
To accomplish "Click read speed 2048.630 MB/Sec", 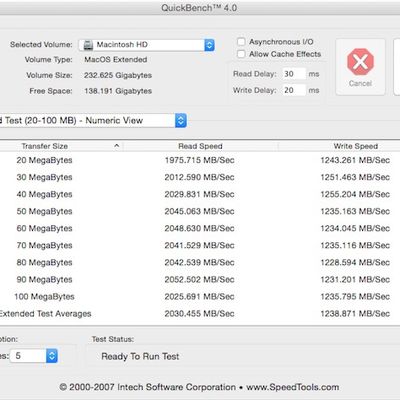I will 199,228.
